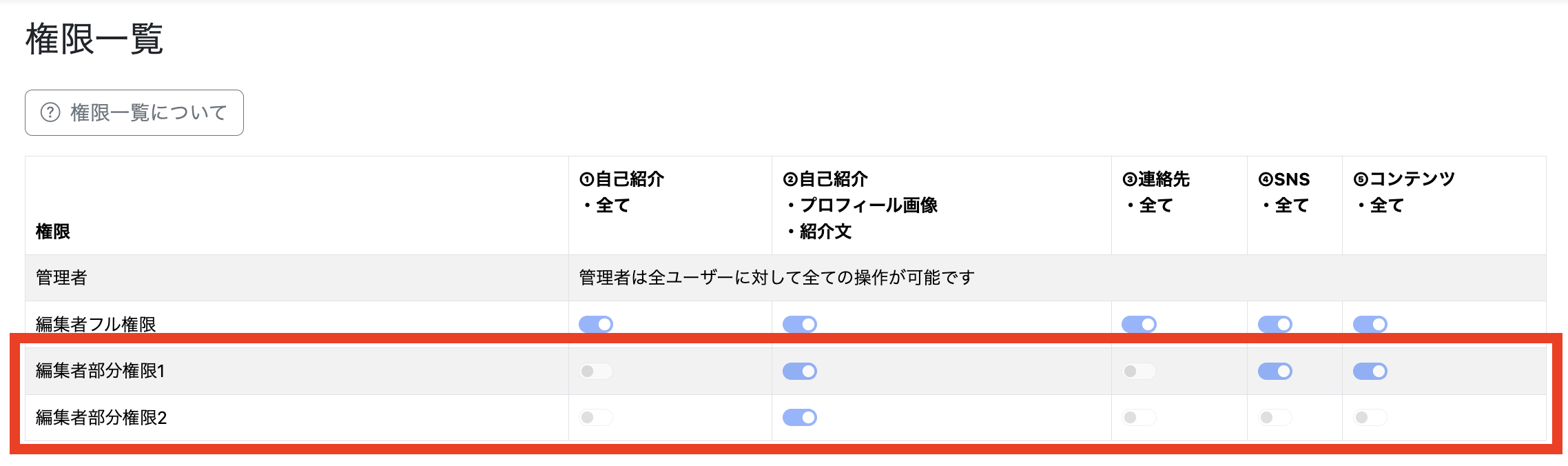Toggle ⑤コンテンツ for 編集者フル権限
1568x466 pixels.
click(x=1370, y=324)
